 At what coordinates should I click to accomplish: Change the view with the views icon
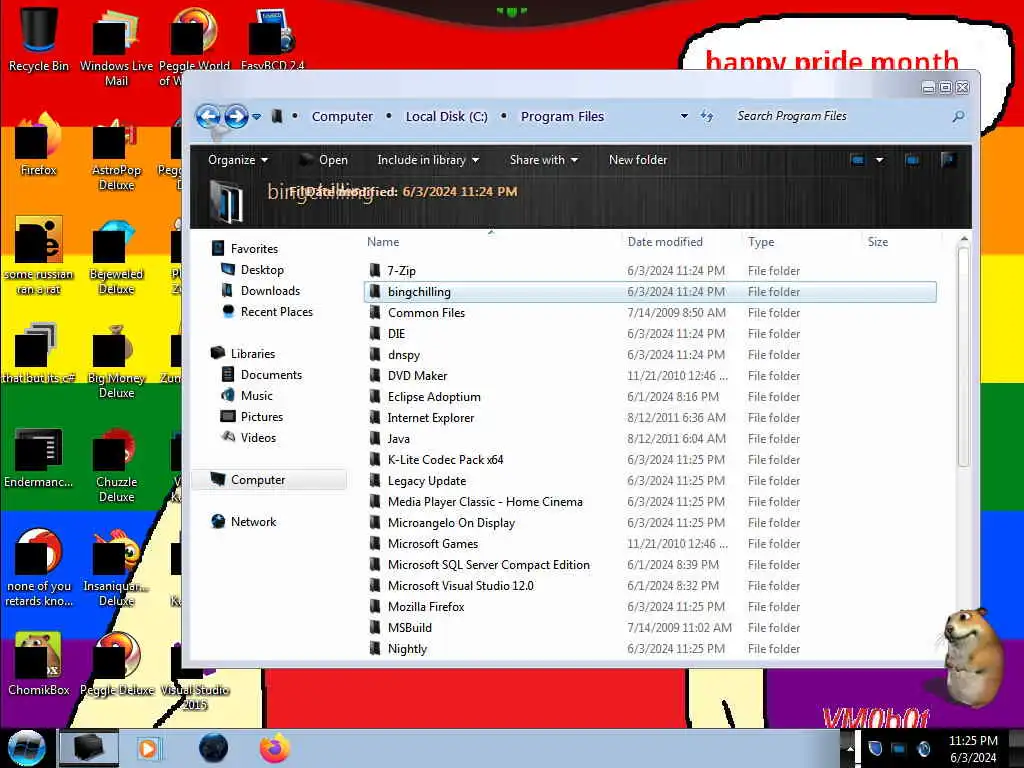click(857, 160)
